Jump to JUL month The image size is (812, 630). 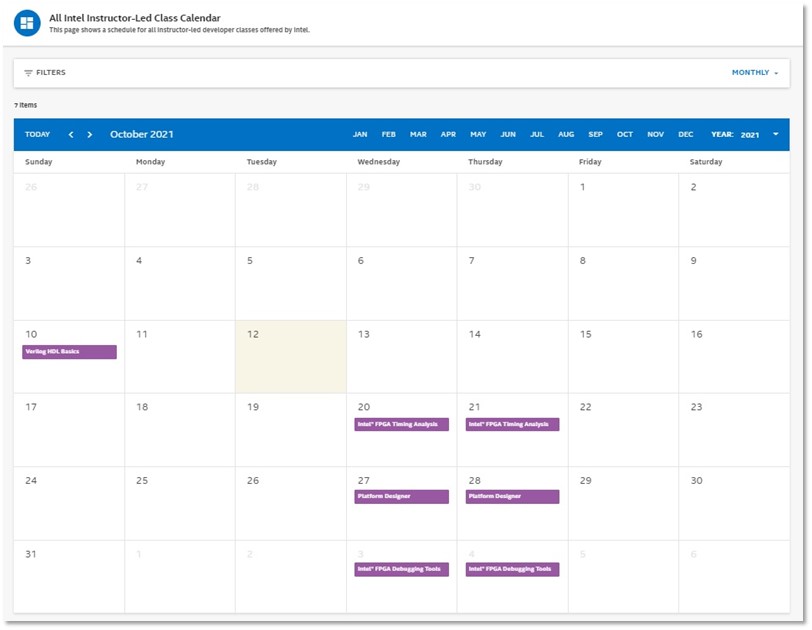(537, 135)
